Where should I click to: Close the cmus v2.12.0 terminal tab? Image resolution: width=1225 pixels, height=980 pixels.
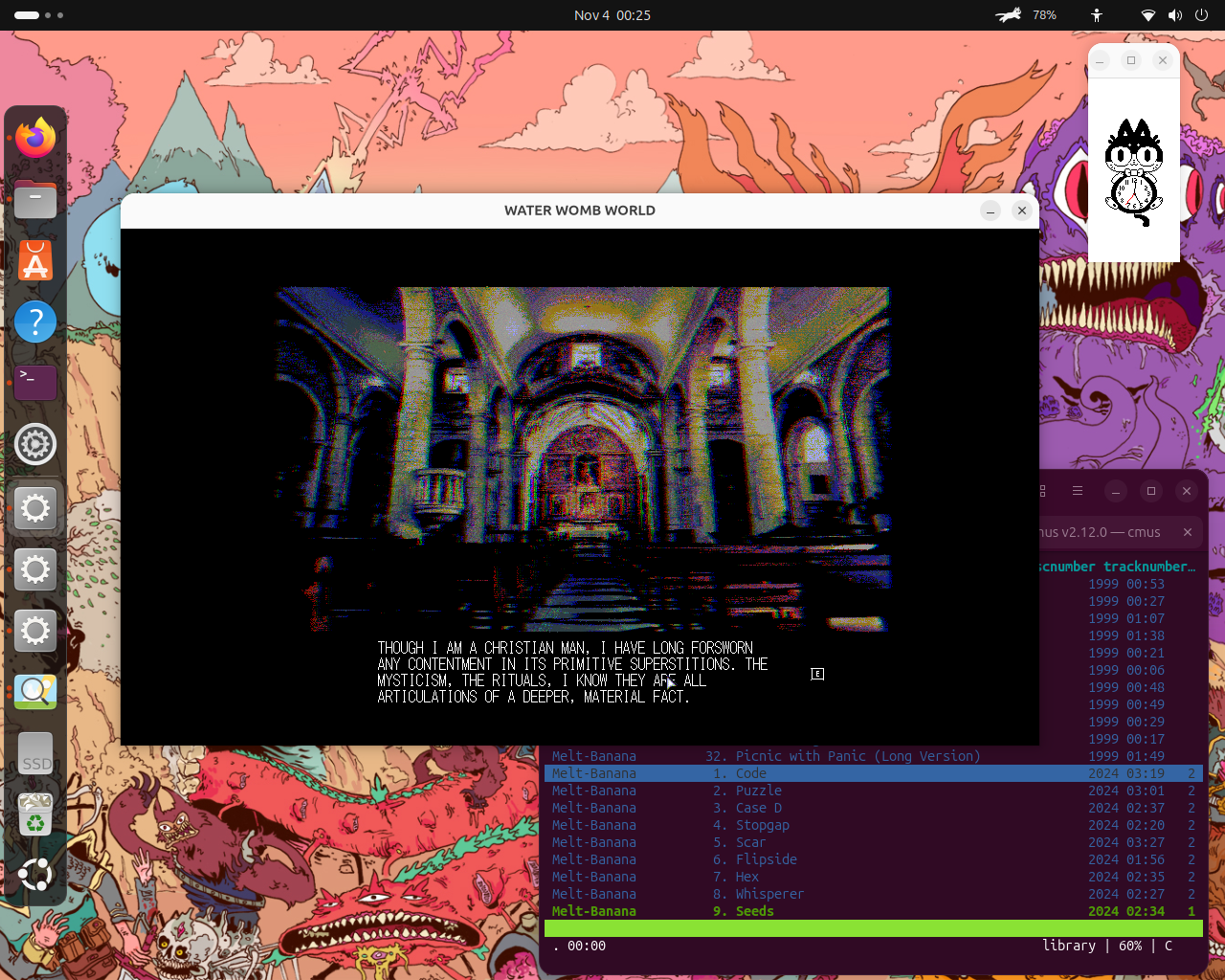pyautogui.click(x=1188, y=532)
